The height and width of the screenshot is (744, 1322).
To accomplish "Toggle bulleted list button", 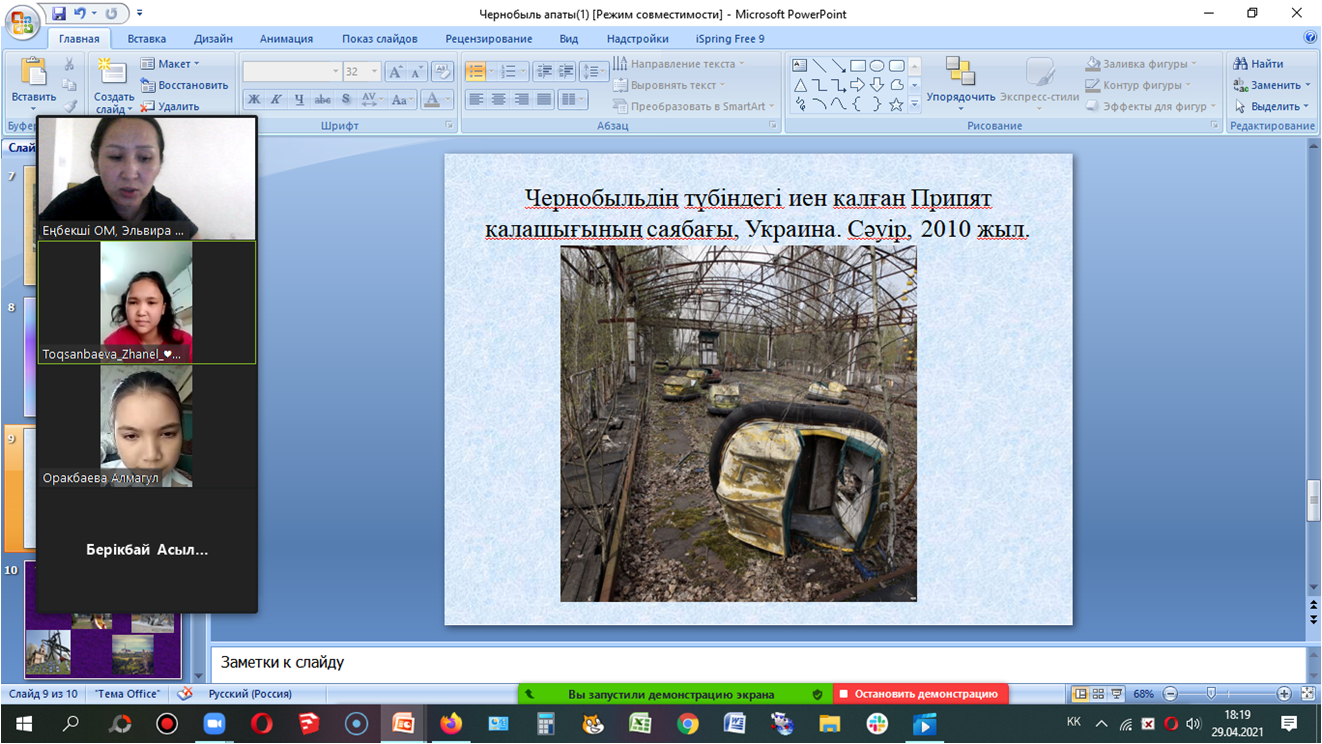I will (476, 72).
